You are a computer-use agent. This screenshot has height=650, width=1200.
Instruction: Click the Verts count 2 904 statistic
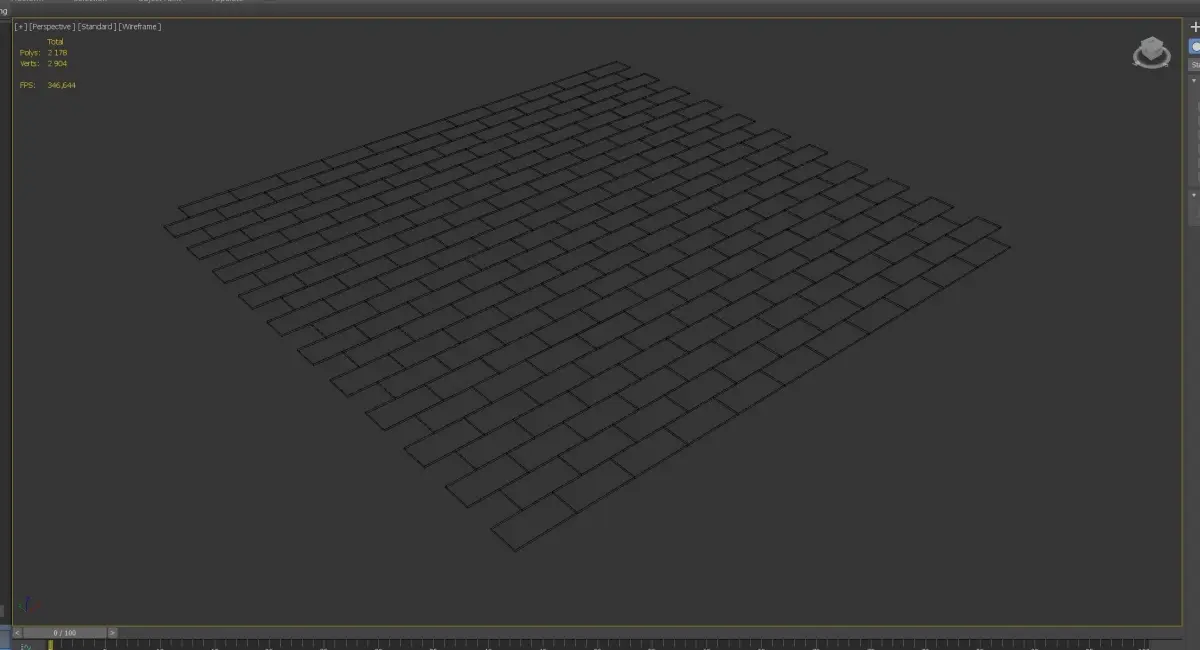click(44, 63)
